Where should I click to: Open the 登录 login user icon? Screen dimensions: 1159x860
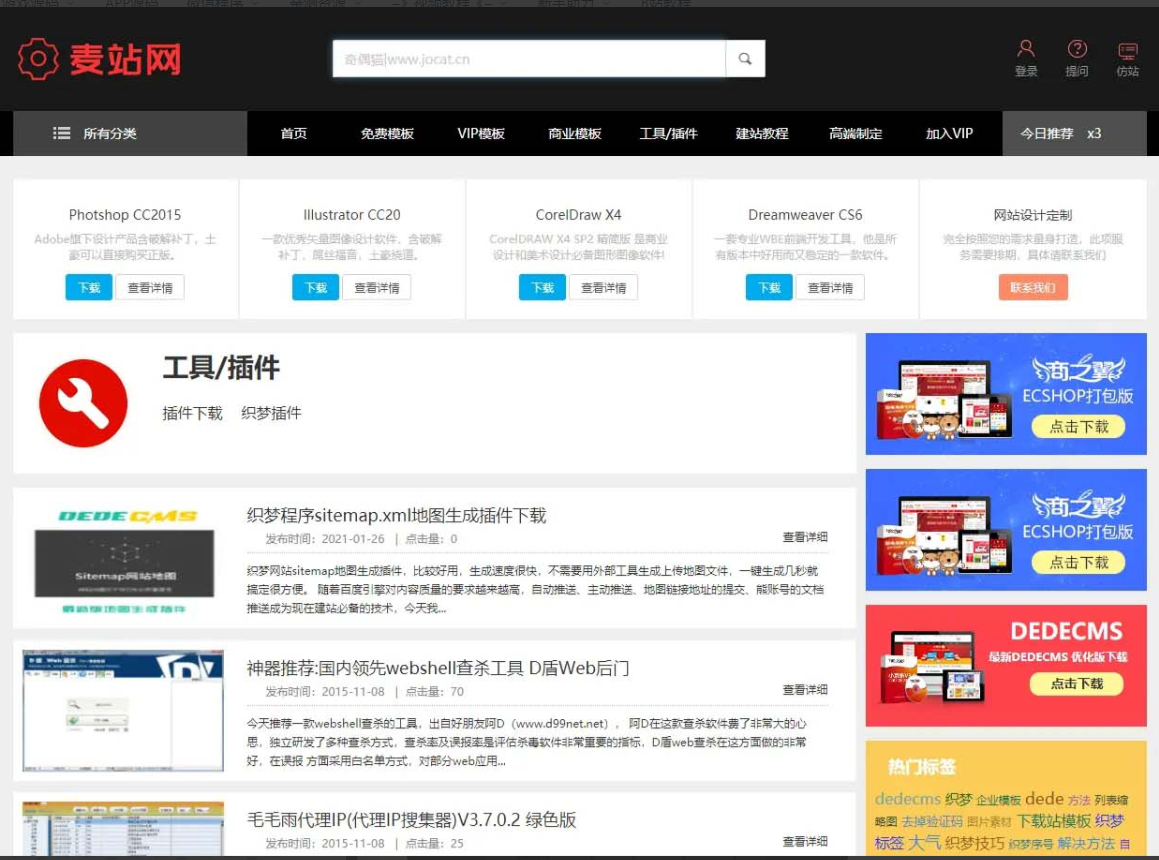point(1026,49)
